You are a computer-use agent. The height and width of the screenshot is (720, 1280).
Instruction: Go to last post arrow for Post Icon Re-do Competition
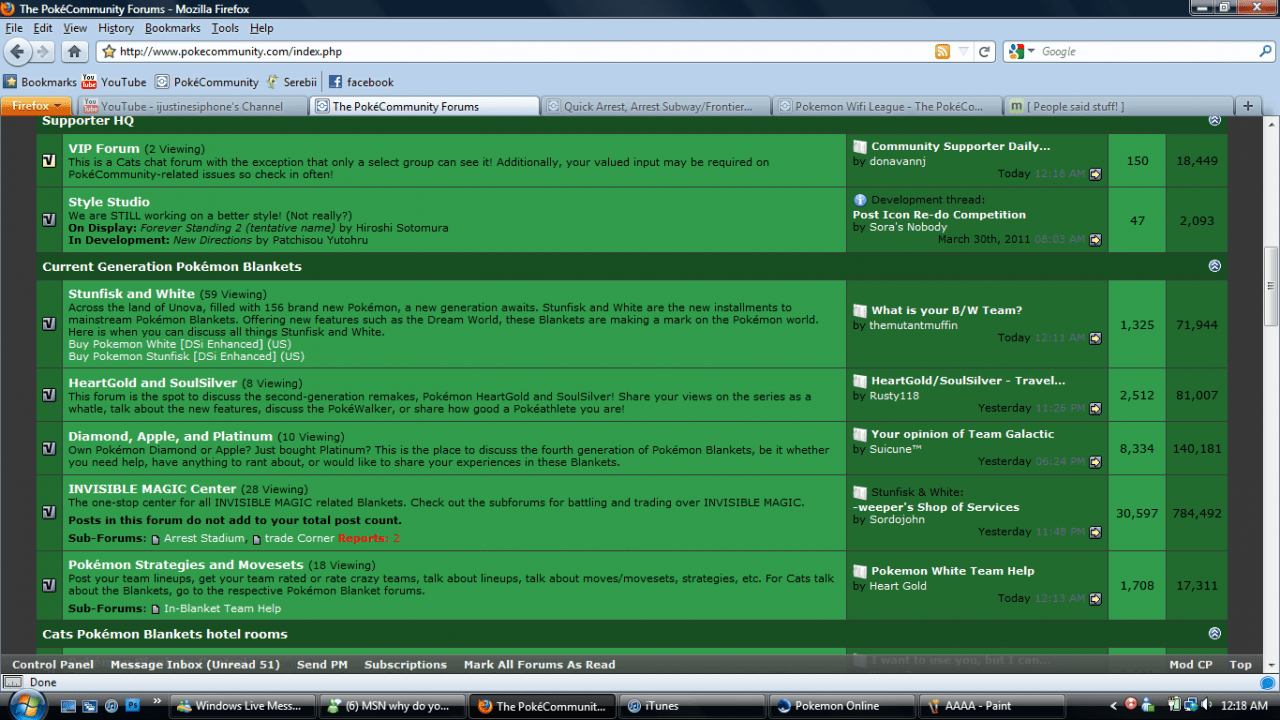[1095, 240]
